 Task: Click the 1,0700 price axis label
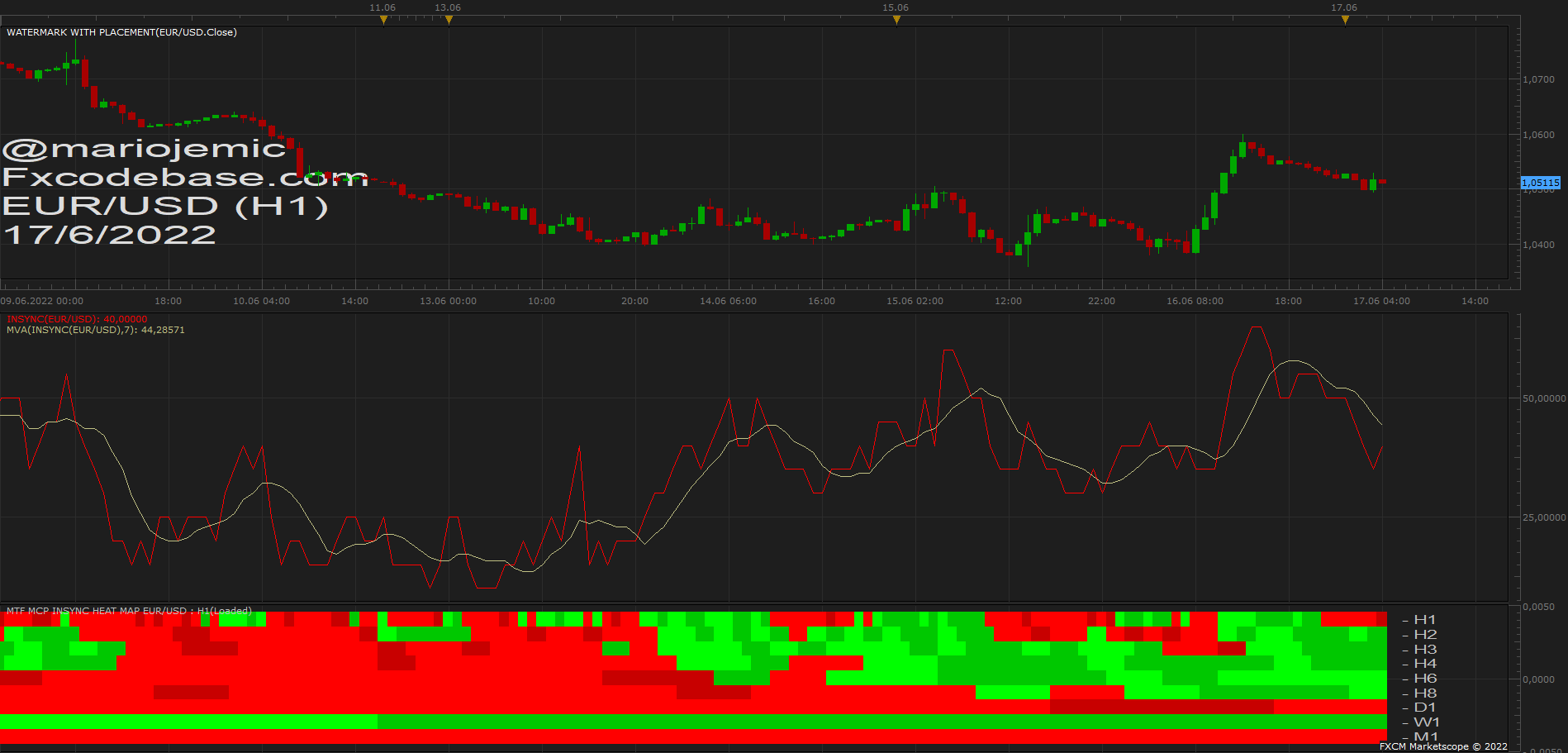pyautogui.click(x=1539, y=79)
